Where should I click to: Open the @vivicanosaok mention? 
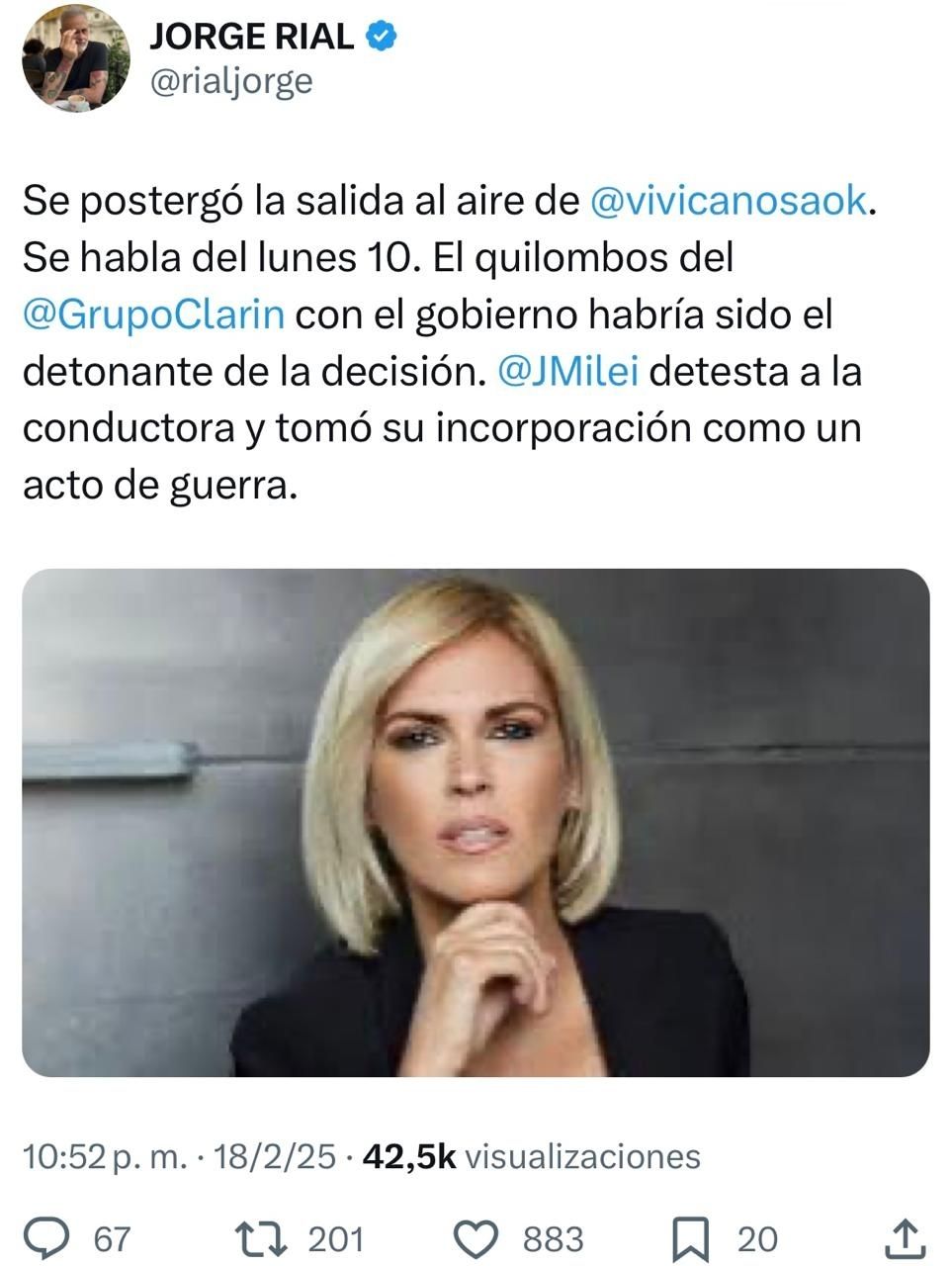click(730, 201)
